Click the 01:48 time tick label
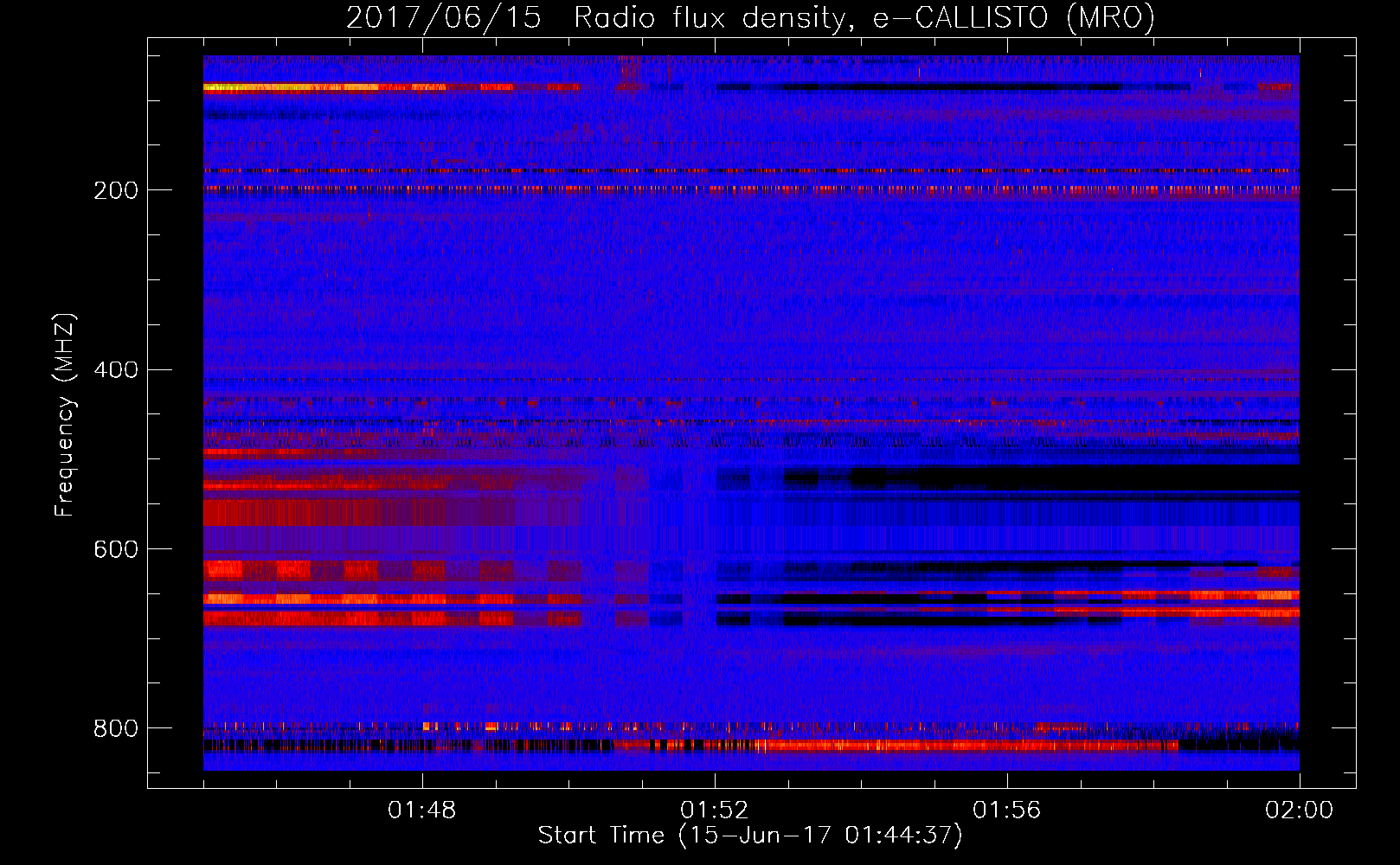The image size is (1400, 865). [x=422, y=811]
